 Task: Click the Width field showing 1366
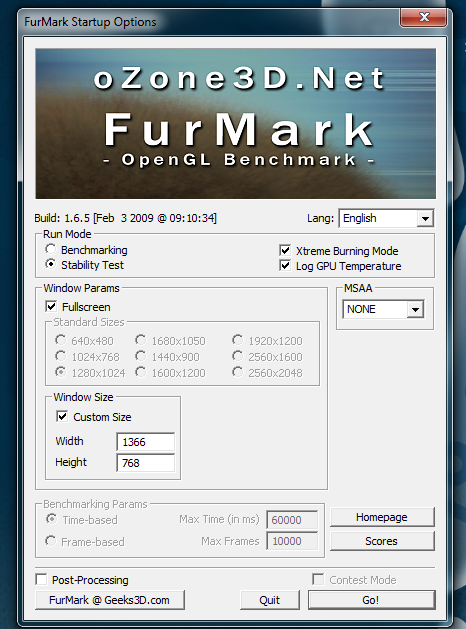[x=146, y=442]
